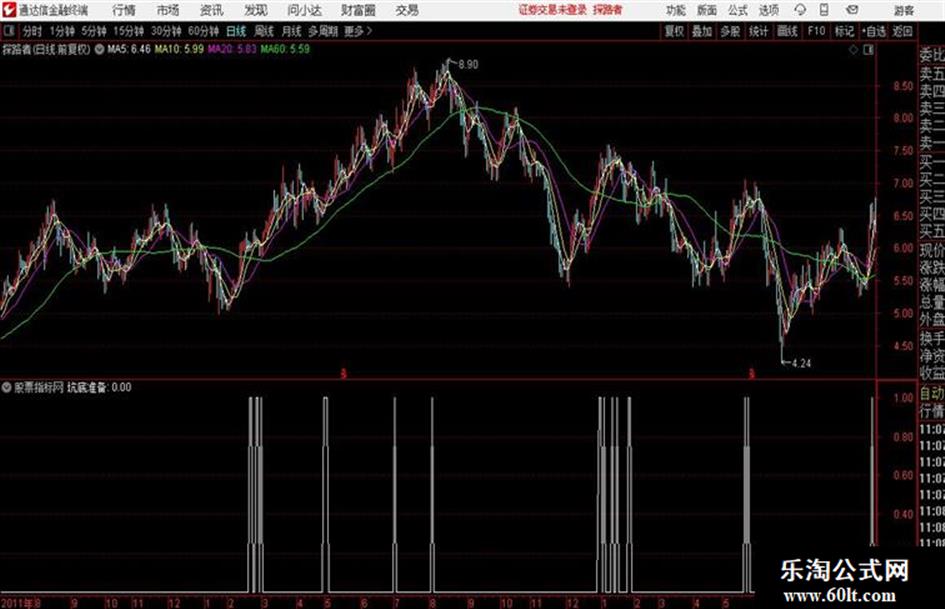
Task: Click the 8.90 high price label
Action: [x=468, y=65]
